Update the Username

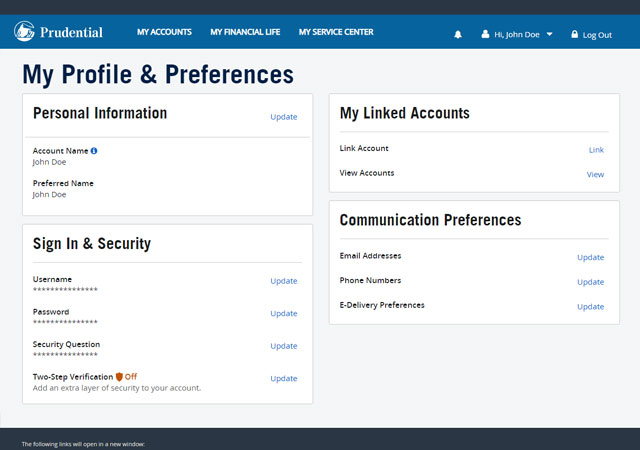284,281
